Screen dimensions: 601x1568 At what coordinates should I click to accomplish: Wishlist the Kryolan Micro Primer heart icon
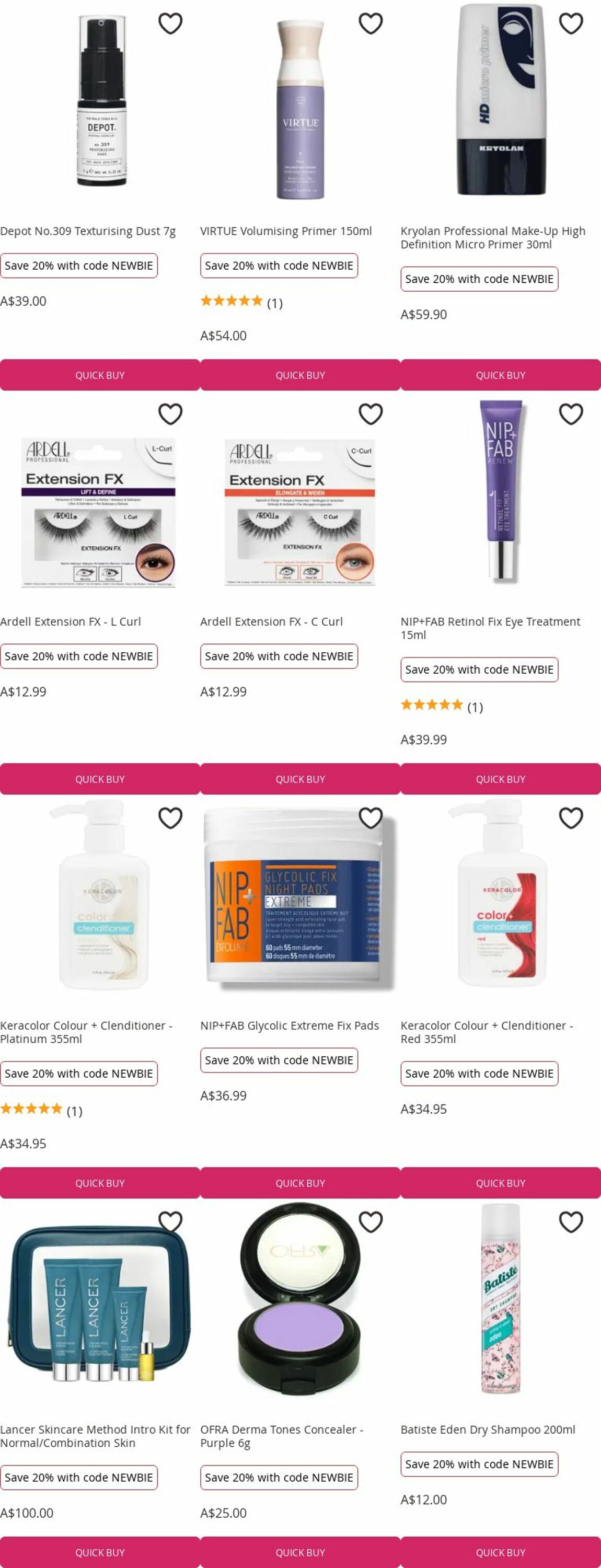coord(571,24)
